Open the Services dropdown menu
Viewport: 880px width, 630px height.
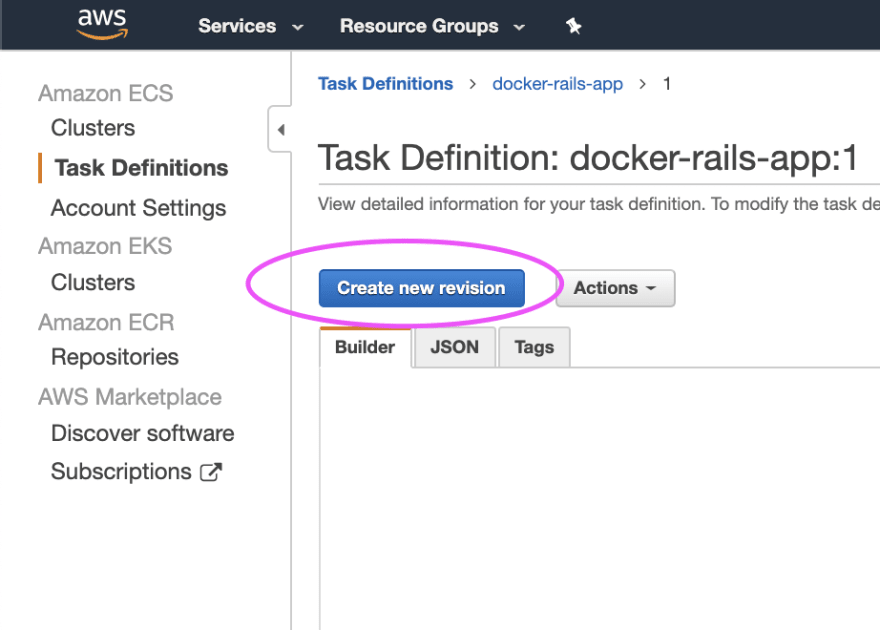250,26
